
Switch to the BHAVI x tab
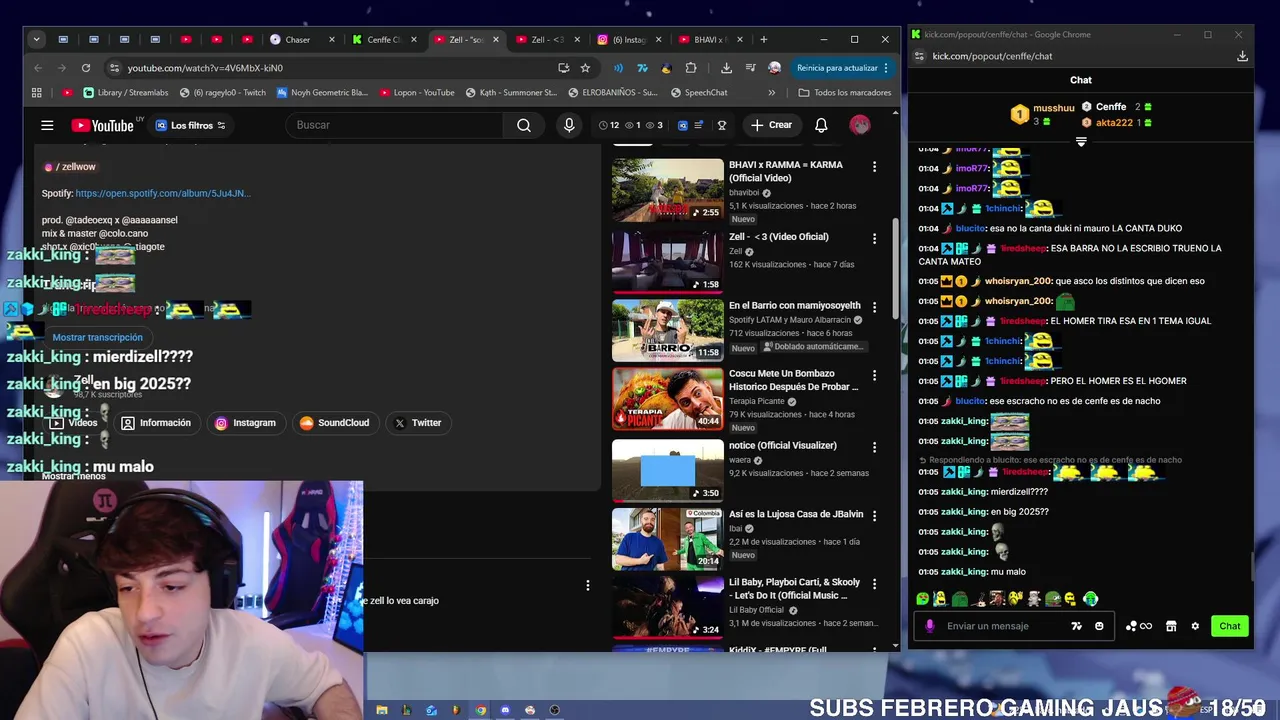coord(709,40)
